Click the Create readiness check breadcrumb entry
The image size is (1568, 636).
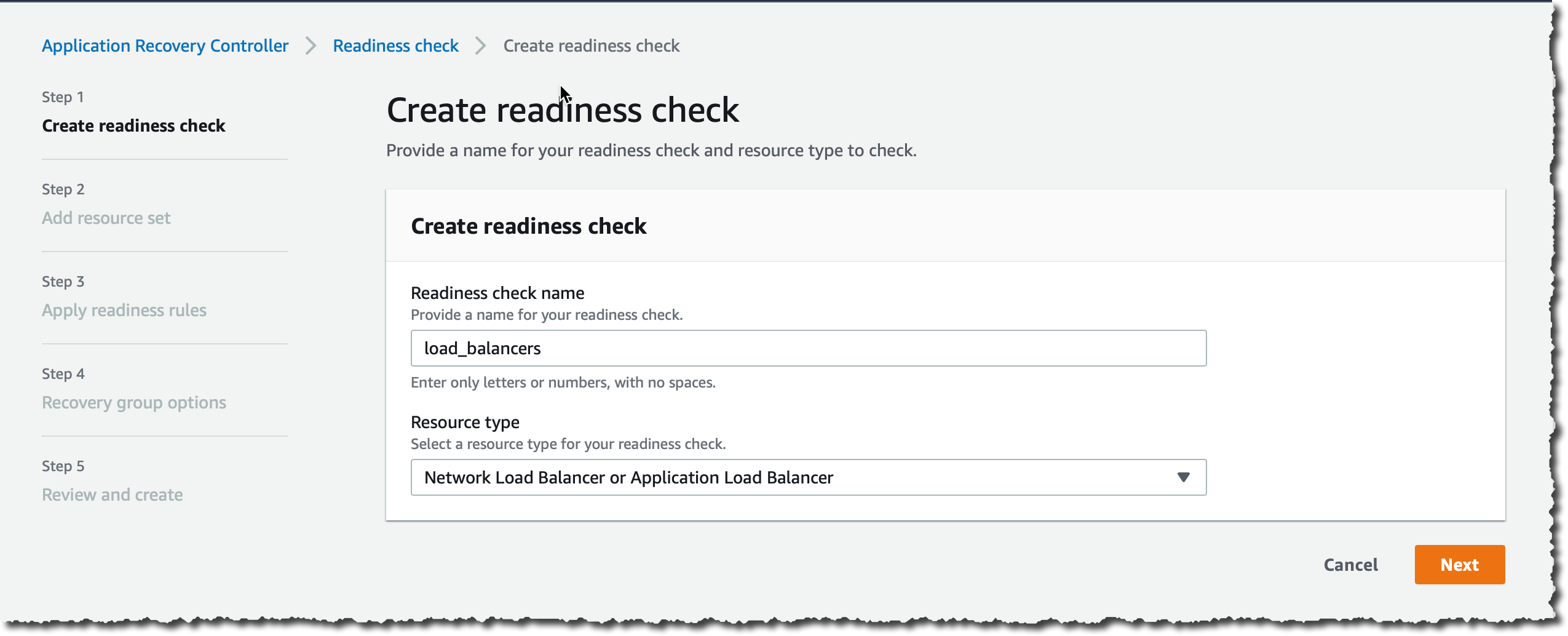[x=591, y=45]
